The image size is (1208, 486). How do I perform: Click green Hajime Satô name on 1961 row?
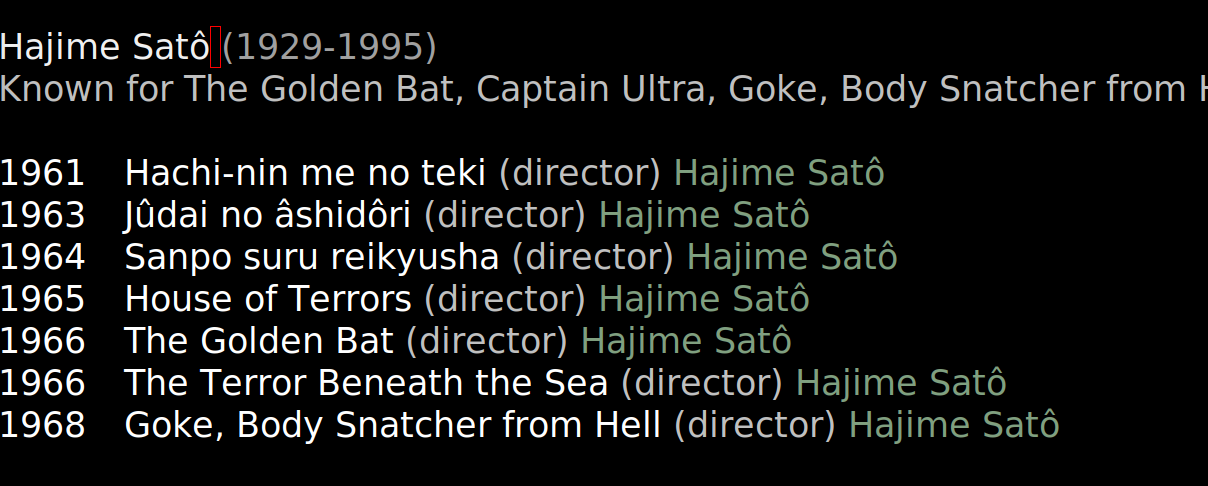click(x=779, y=173)
